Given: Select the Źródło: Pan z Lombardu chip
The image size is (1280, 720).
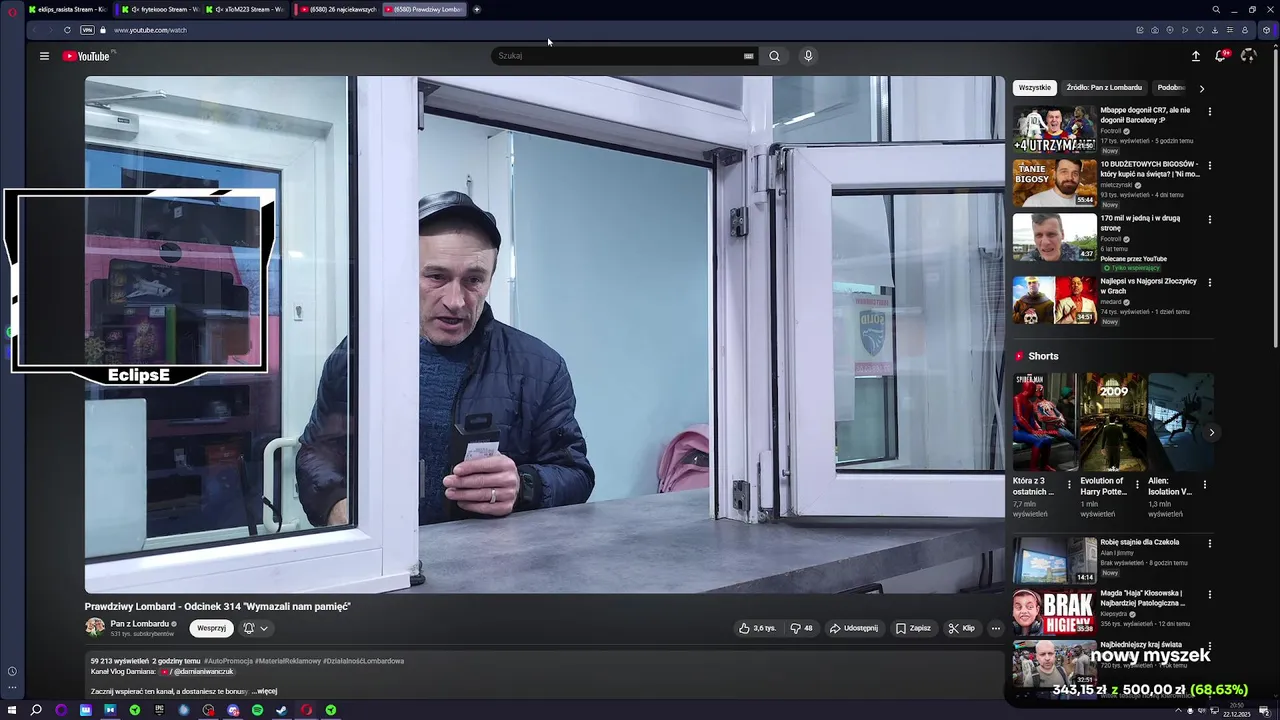Looking at the screenshot, I should [1104, 87].
